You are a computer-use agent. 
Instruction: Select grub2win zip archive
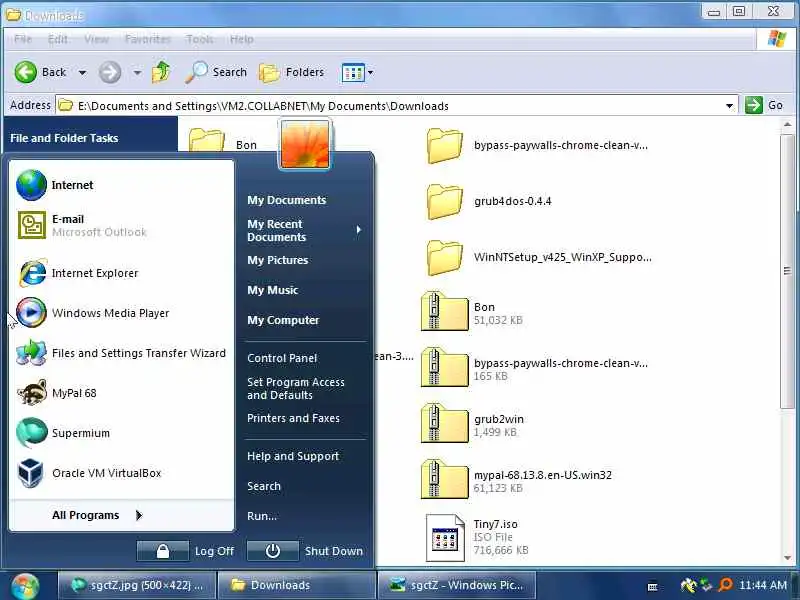[x=444, y=424]
